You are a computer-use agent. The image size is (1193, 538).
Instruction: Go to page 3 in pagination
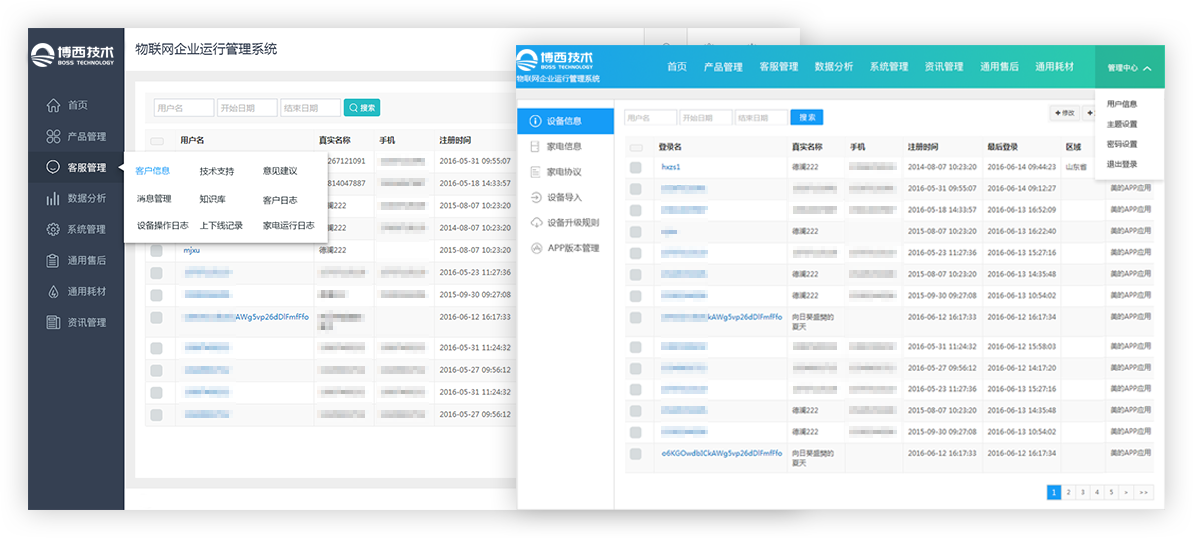[1082, 492]
